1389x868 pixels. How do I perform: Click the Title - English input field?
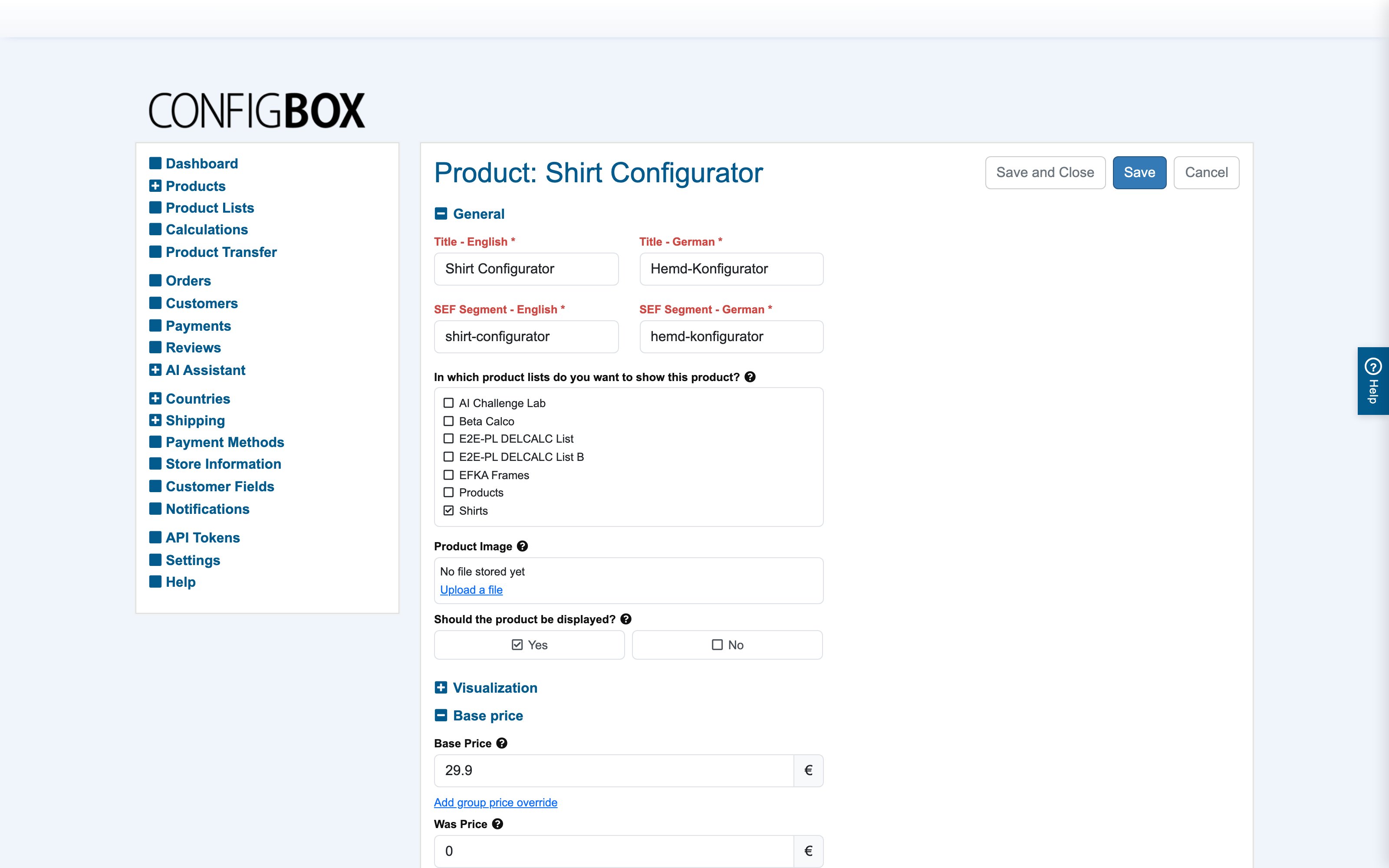[x=527, y=269]
